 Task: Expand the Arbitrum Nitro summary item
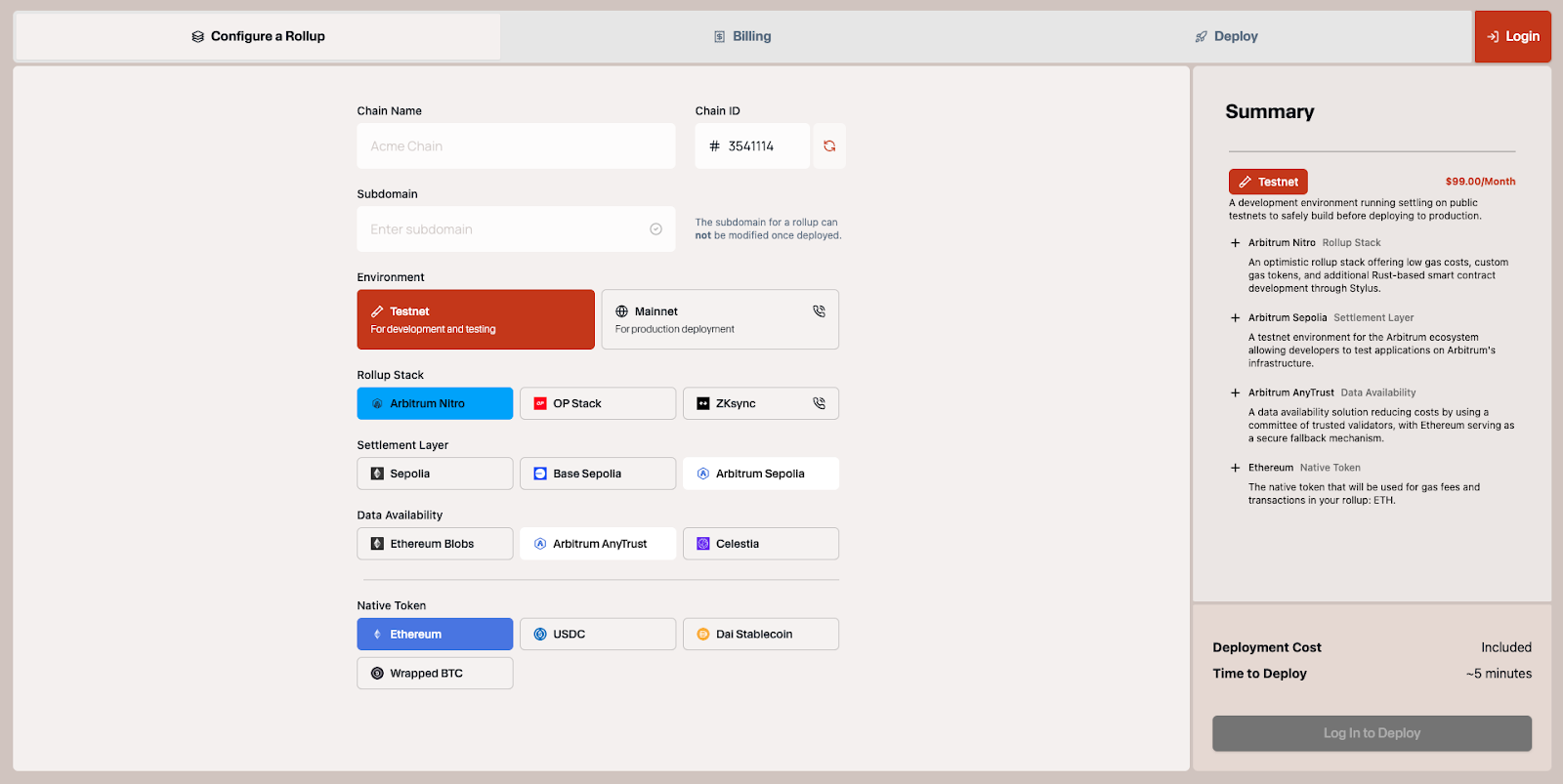coord(1236,243)
